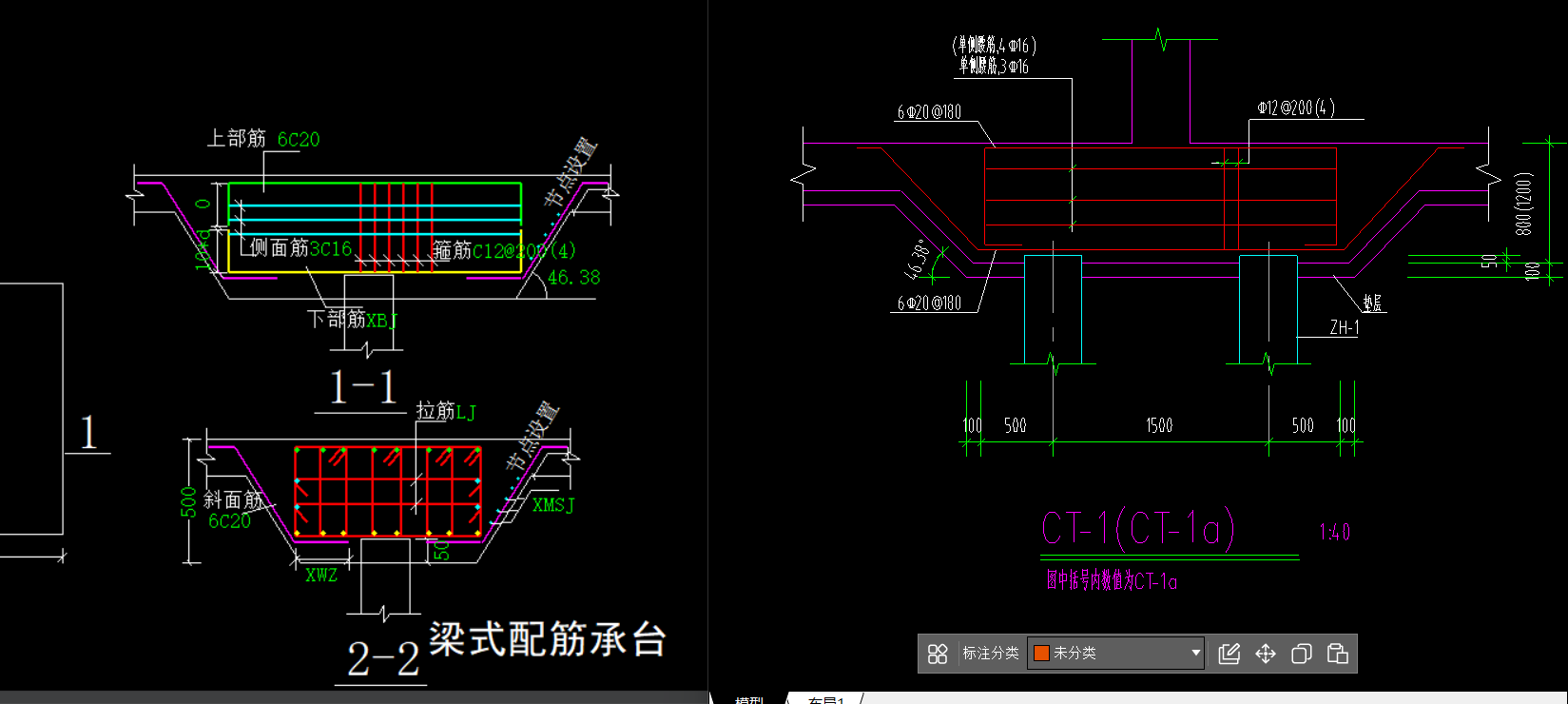Select the 2-2 section title
The width and height of the screenshot is (1568, 704).
383,659
